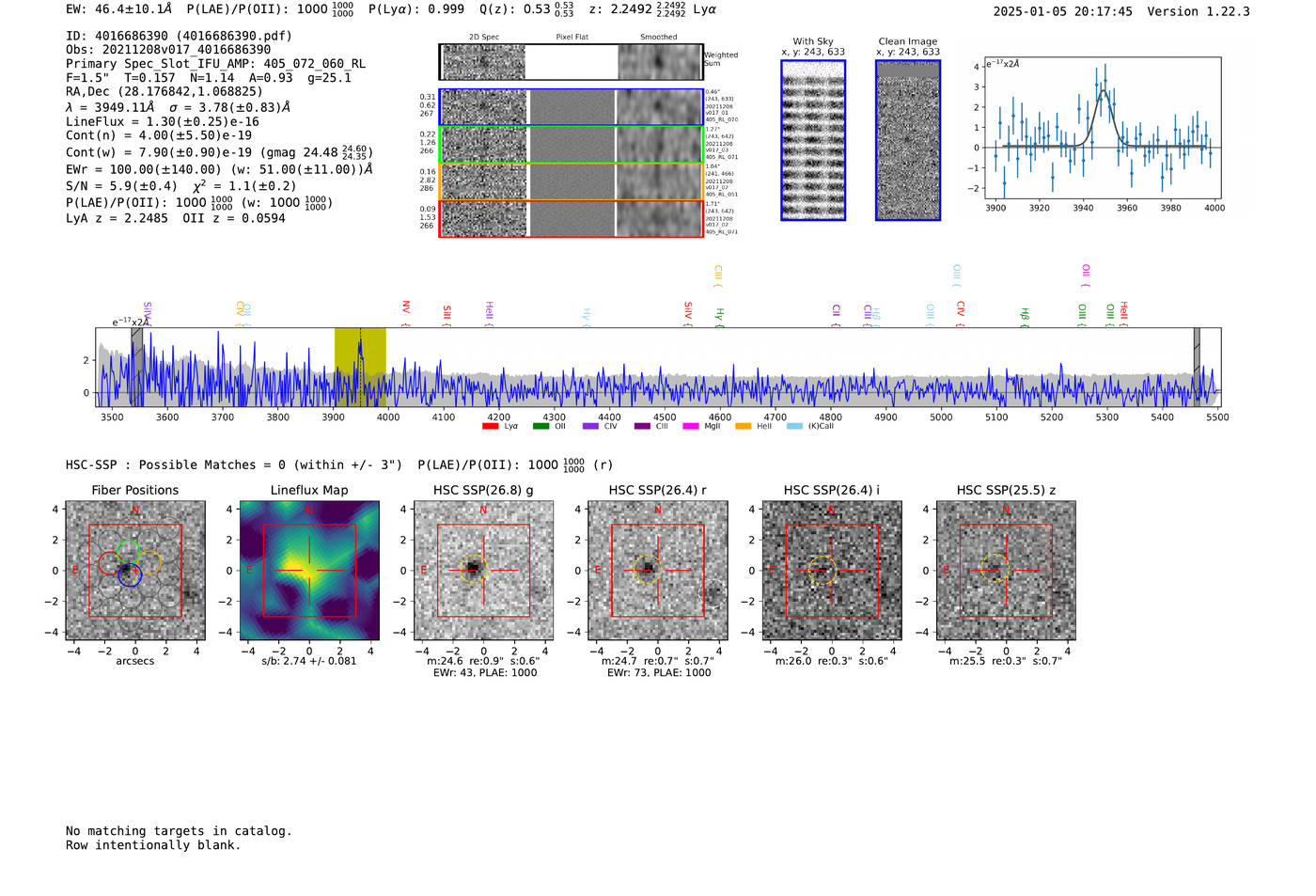Open the HSC SSP(26.4) r image
The image size is (1316, 896).
(658, 571)
